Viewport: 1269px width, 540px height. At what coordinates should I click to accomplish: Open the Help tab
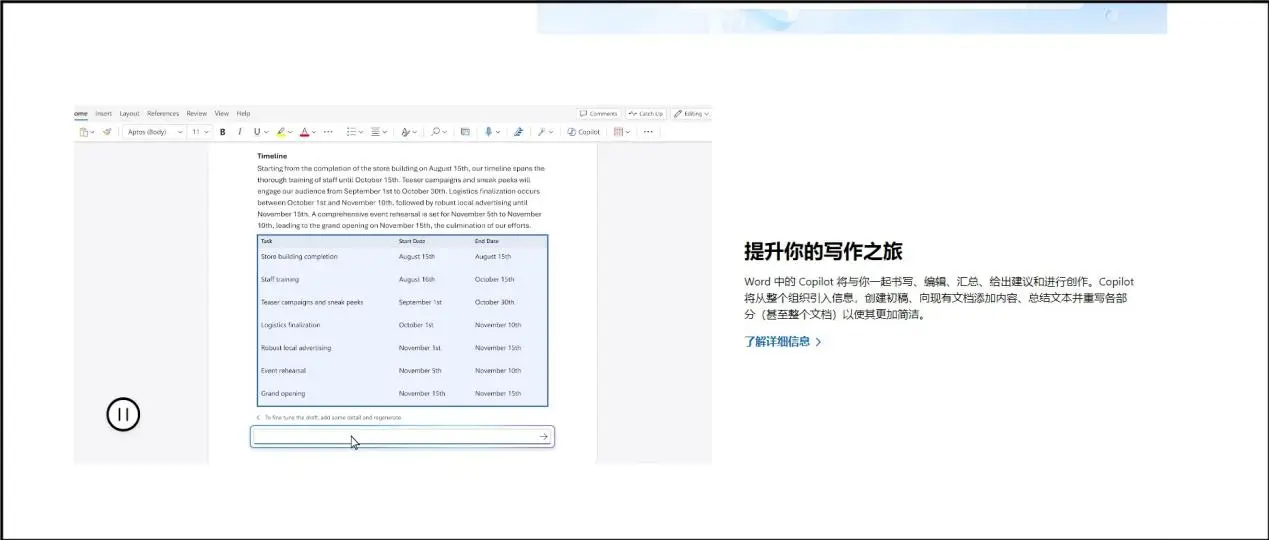(244, 114)
